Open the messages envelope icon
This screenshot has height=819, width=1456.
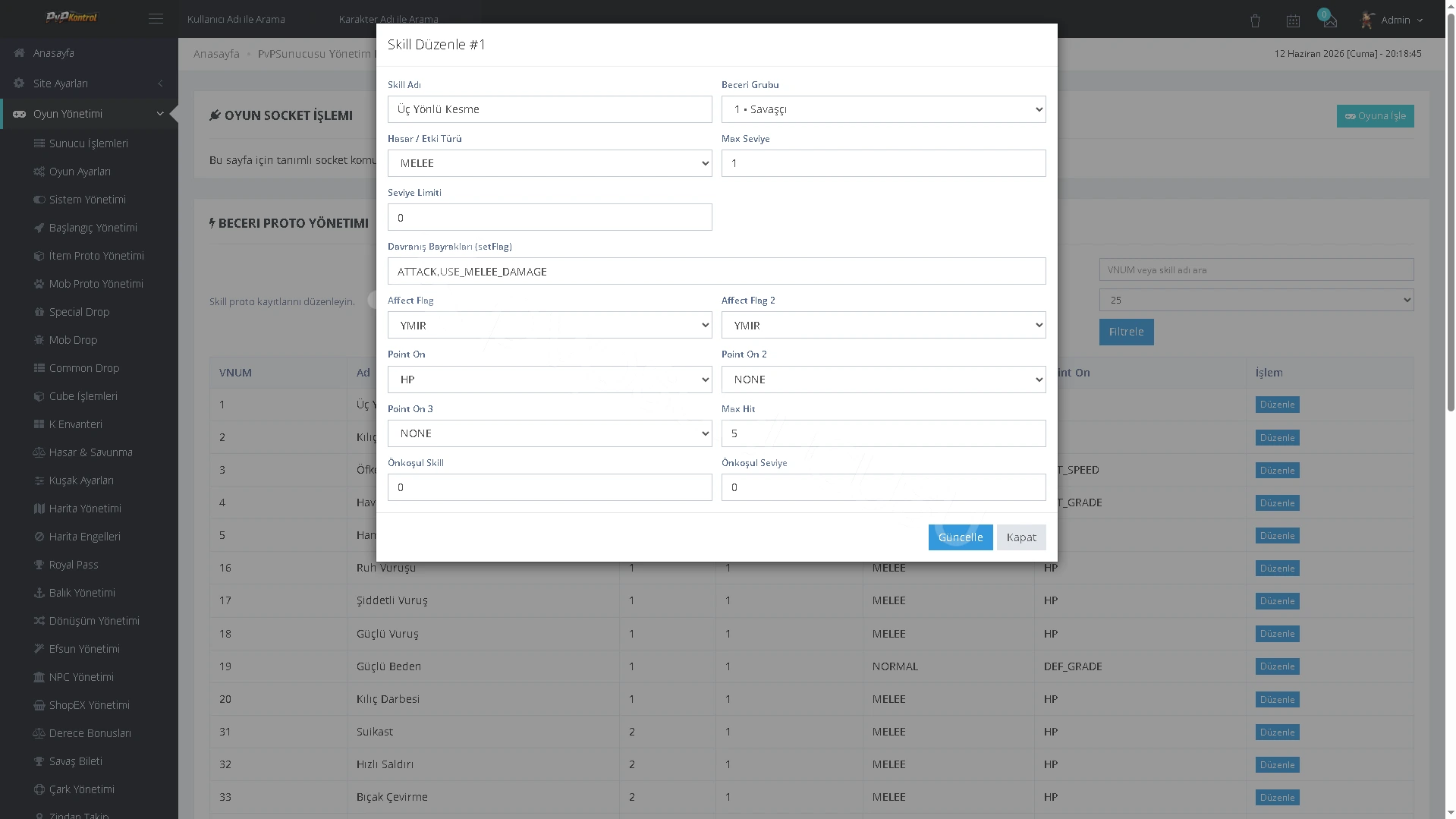point(1329,20)
